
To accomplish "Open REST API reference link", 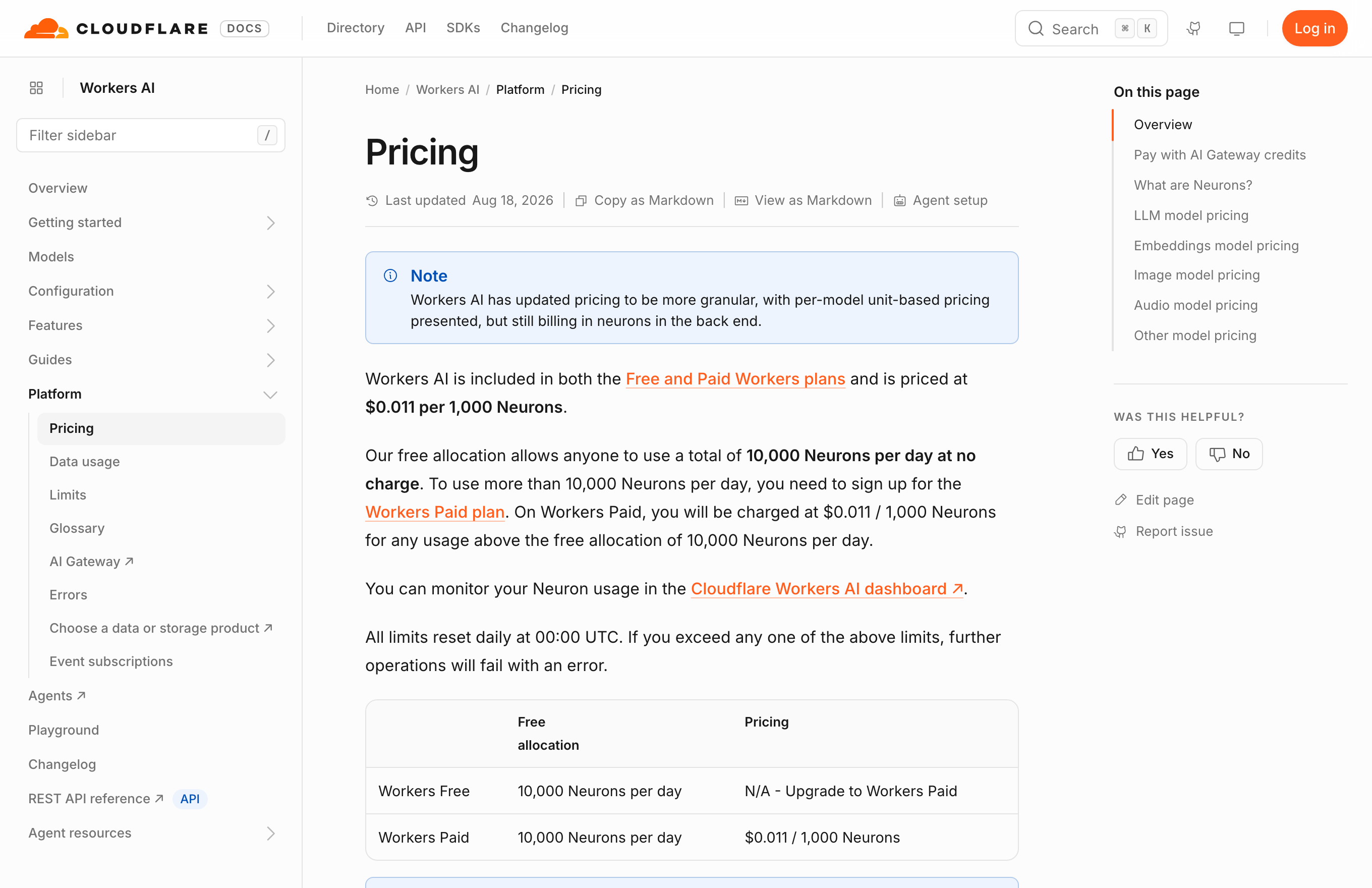I will pos(96,799).
